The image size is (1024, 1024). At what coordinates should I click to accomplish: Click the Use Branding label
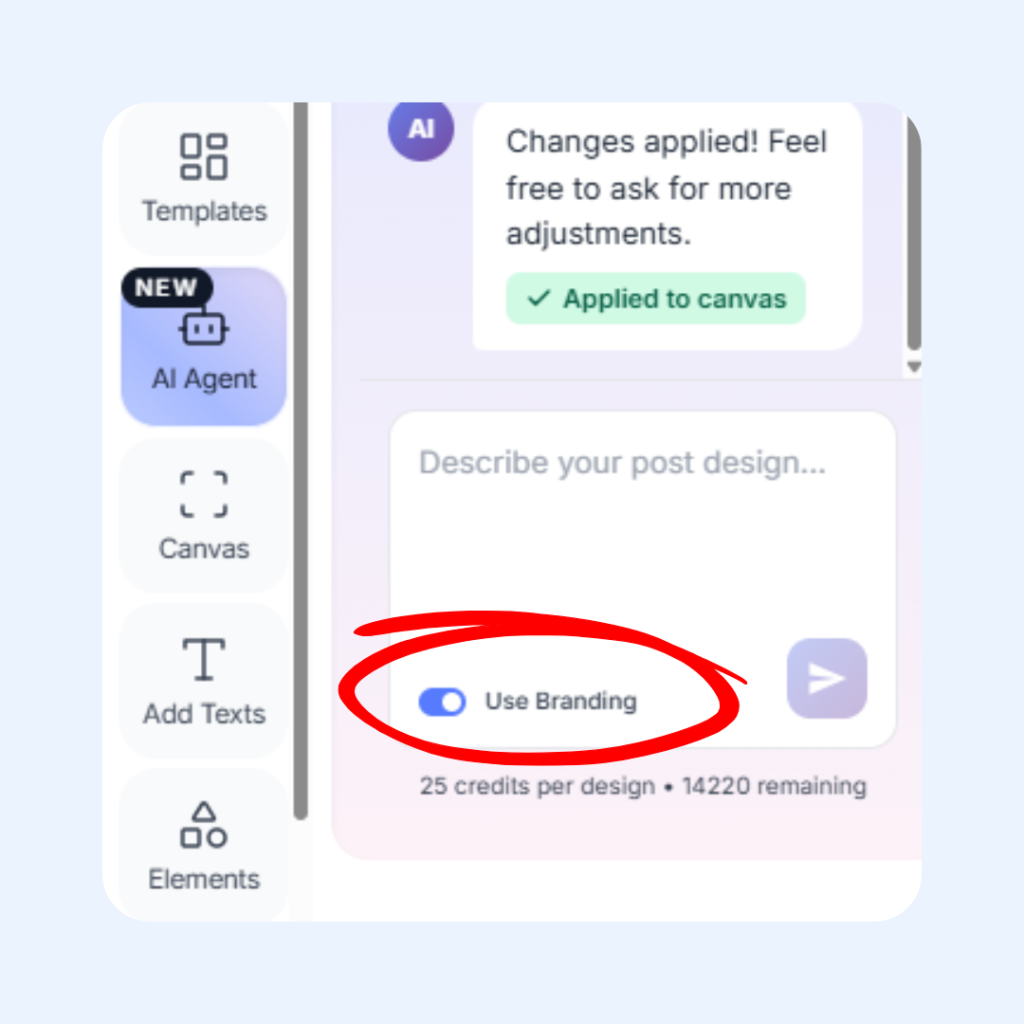561,701
